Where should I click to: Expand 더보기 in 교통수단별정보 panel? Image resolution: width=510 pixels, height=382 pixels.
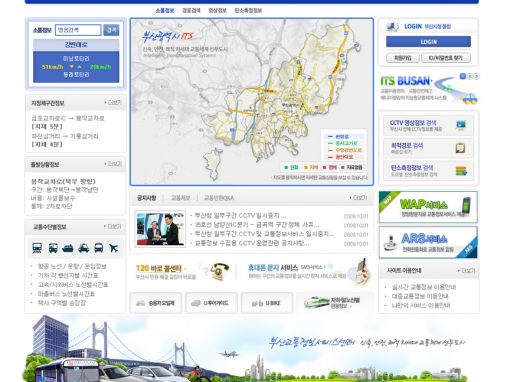[112, 227]
